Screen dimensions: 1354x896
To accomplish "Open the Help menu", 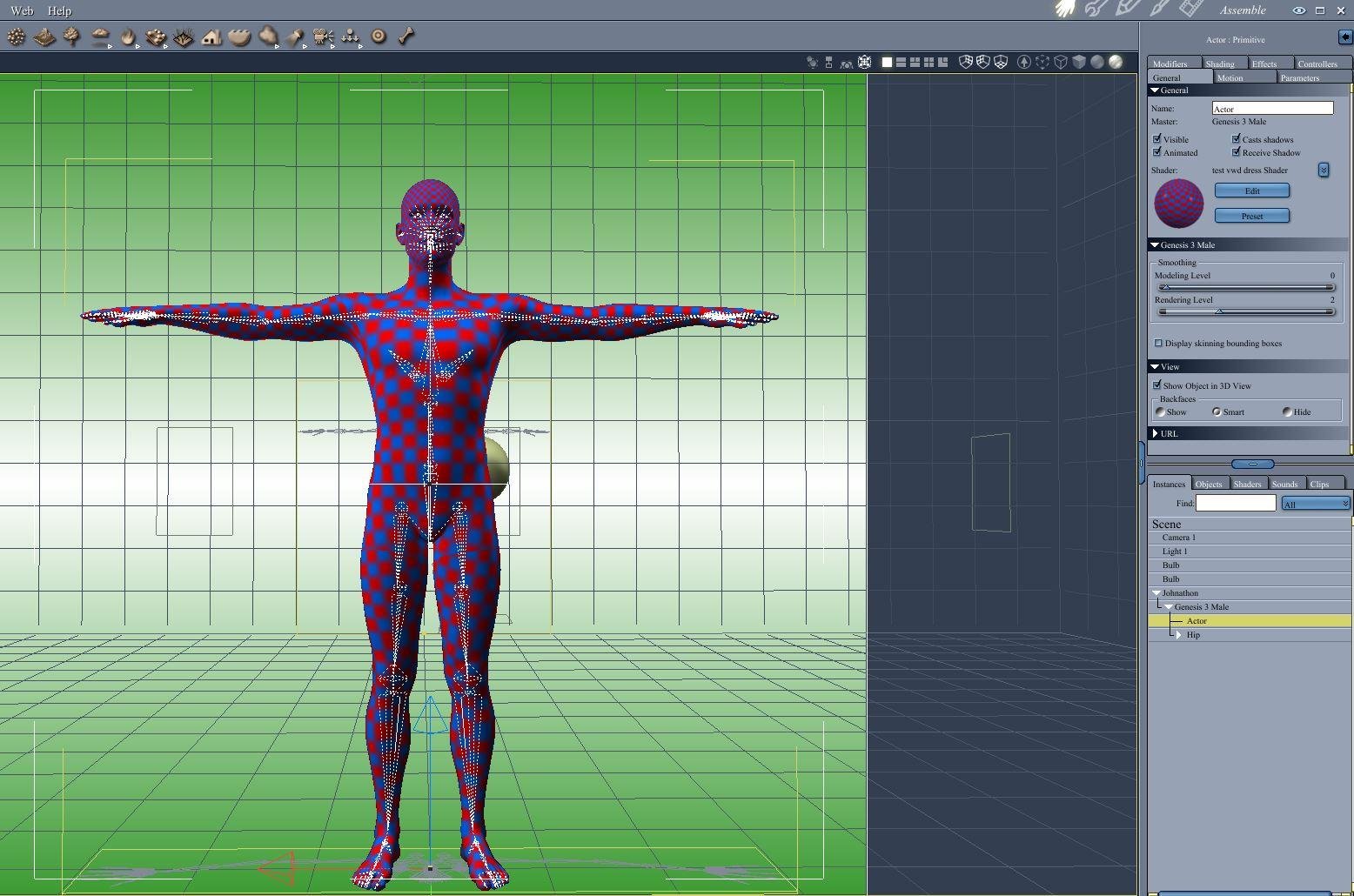I will click(x=59, y=10).
